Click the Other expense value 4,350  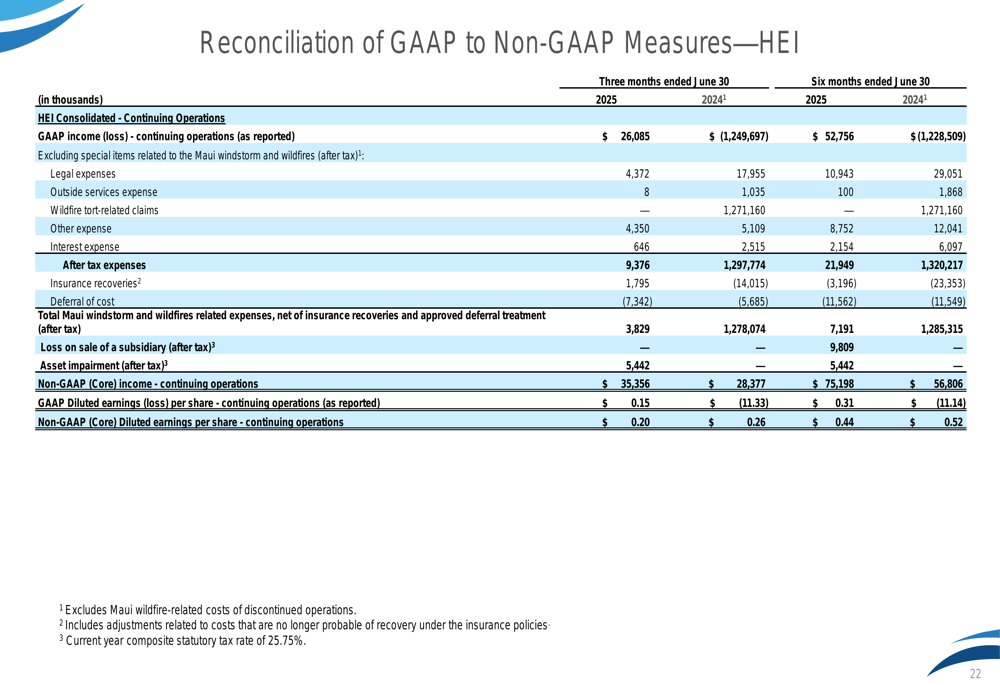[x=637, y=228]
